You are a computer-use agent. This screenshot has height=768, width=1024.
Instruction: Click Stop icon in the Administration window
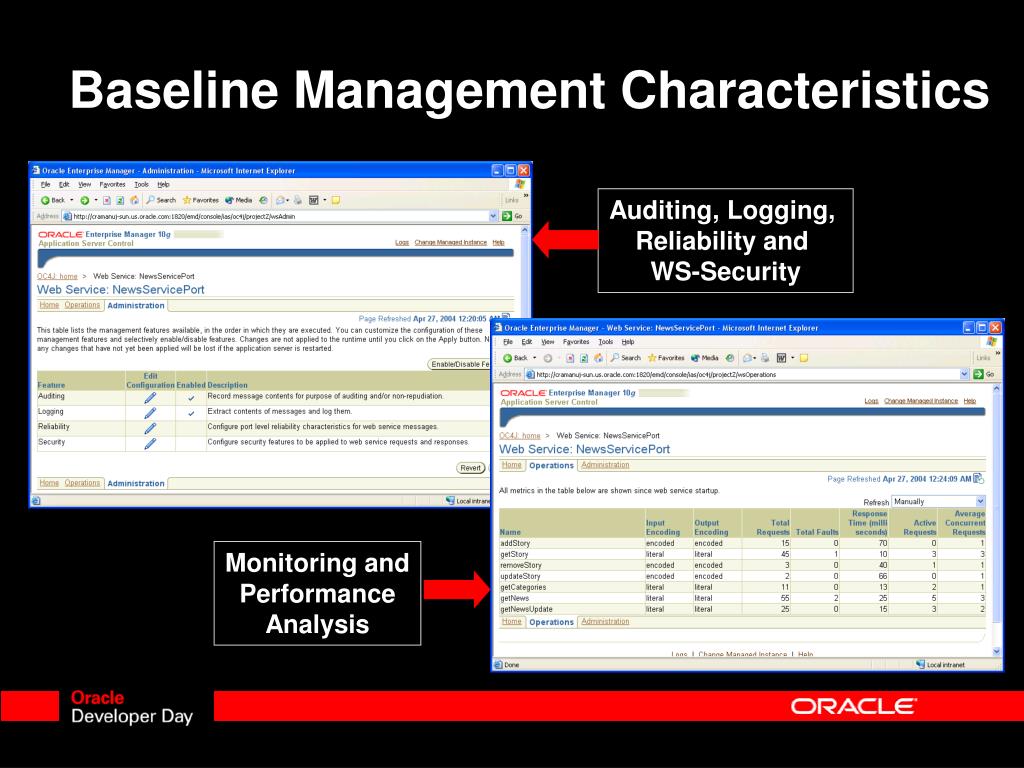click(107, 200)
